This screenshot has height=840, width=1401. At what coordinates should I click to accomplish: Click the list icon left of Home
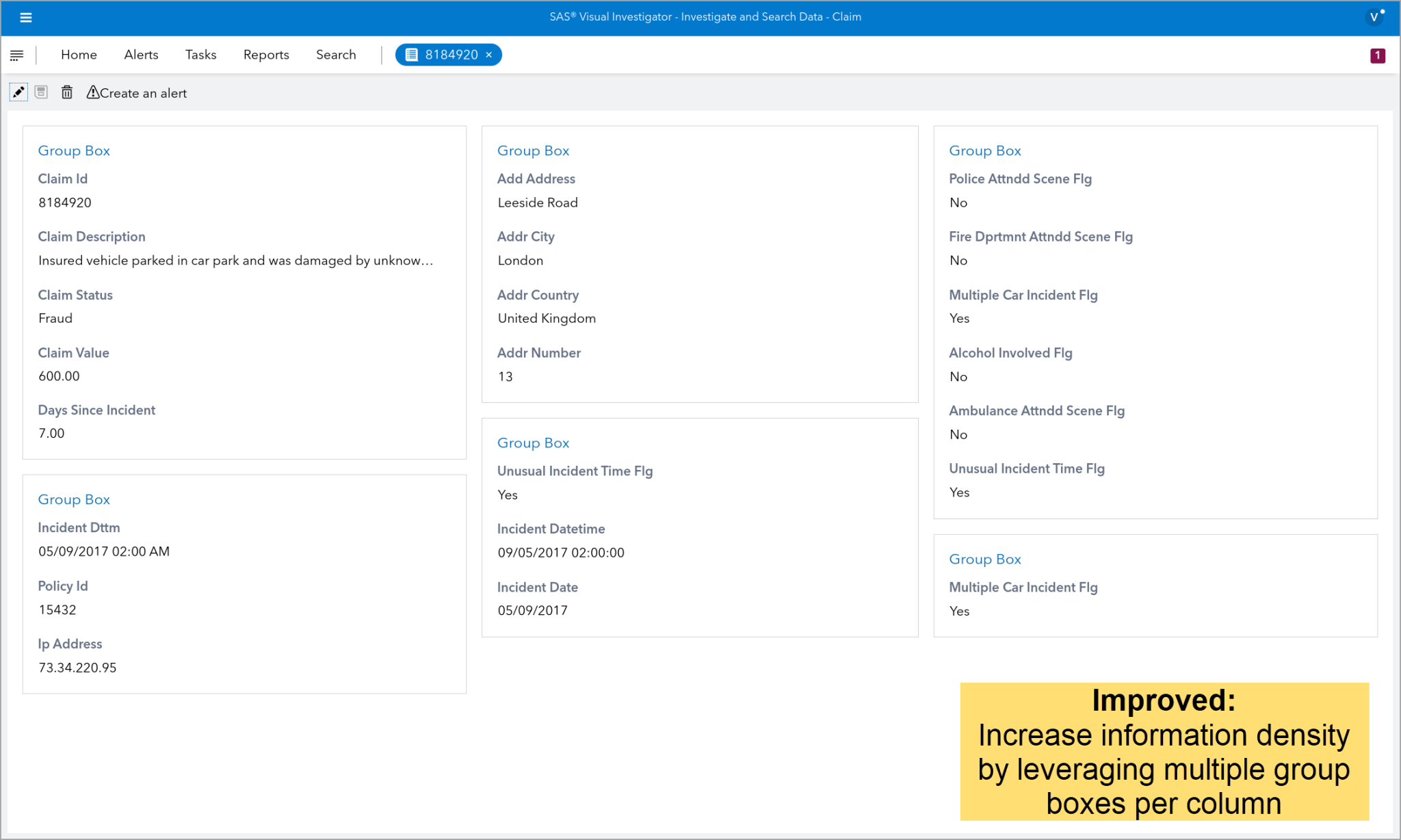pyautogui.click(x=16, y=55)
